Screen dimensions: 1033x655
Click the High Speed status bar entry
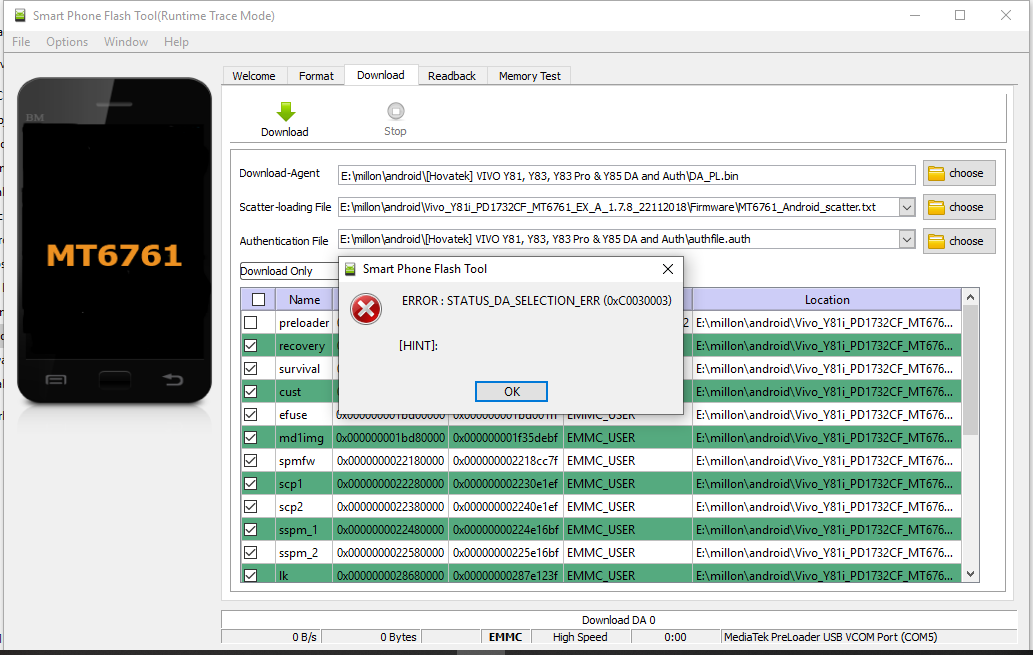point(580,637)
